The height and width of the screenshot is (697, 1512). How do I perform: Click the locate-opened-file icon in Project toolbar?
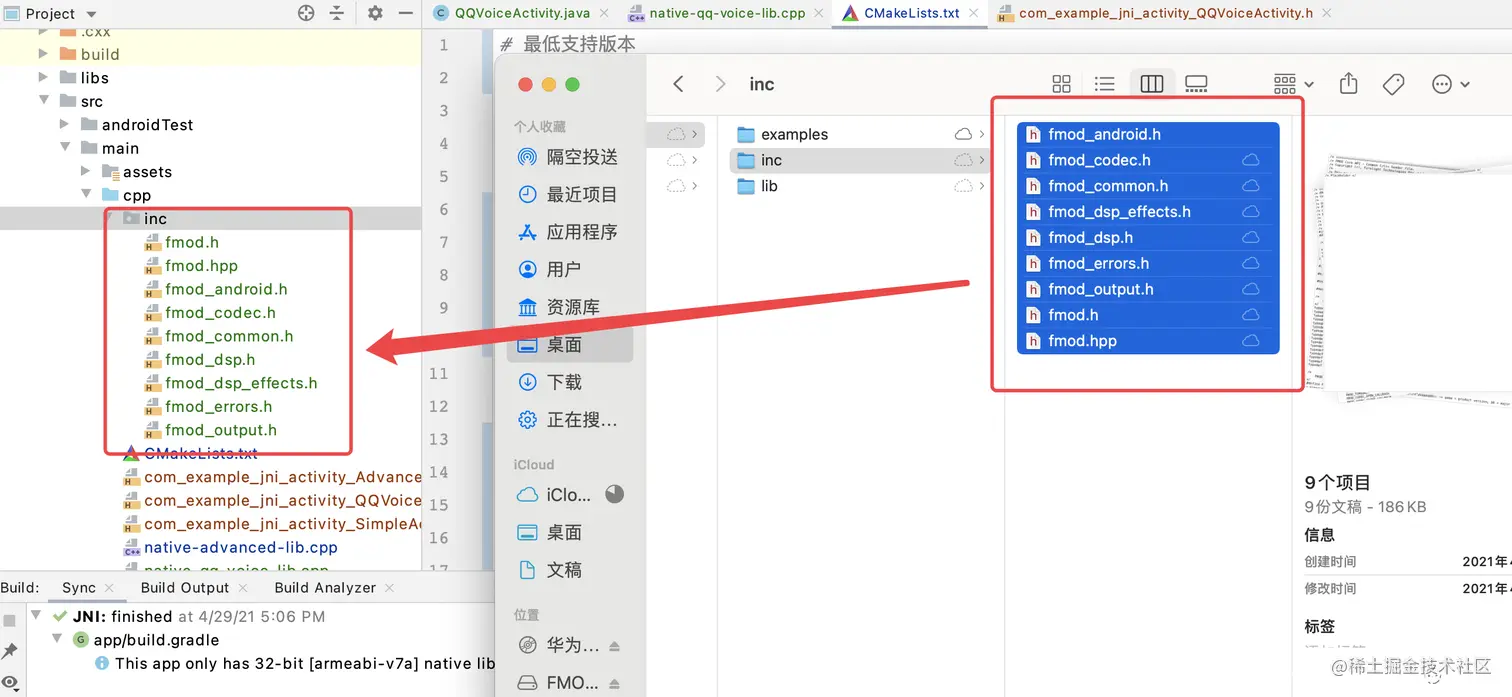tap(307, 14)
